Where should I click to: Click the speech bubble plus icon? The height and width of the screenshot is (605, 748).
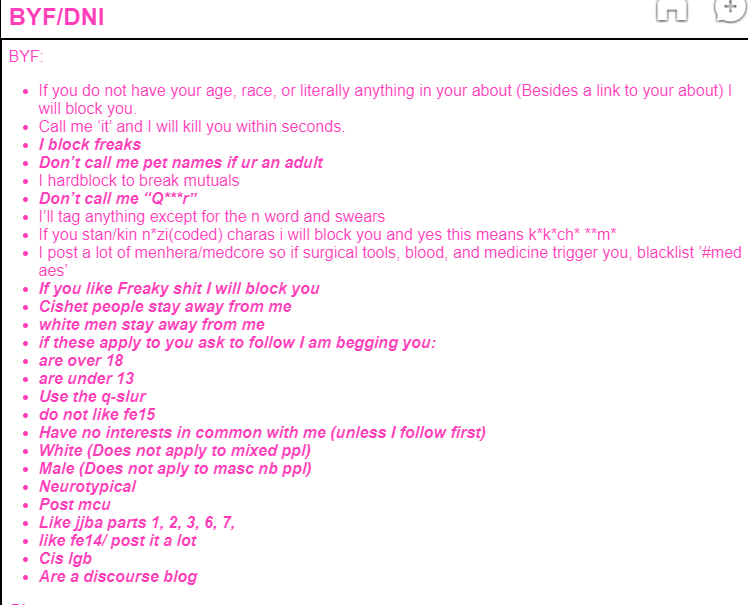[x=731, y=10]
